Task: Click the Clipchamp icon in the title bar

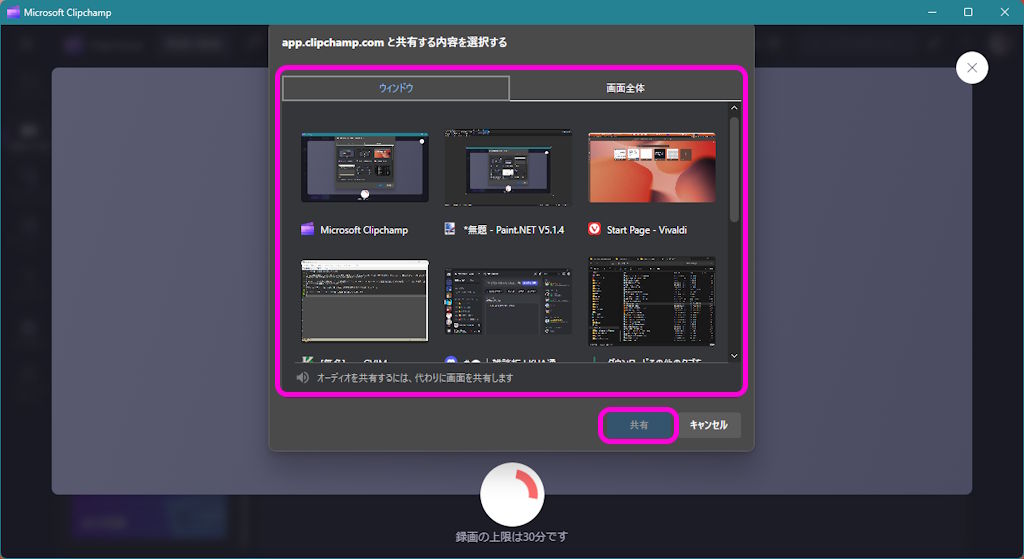Action: click(x=13, y=12)
